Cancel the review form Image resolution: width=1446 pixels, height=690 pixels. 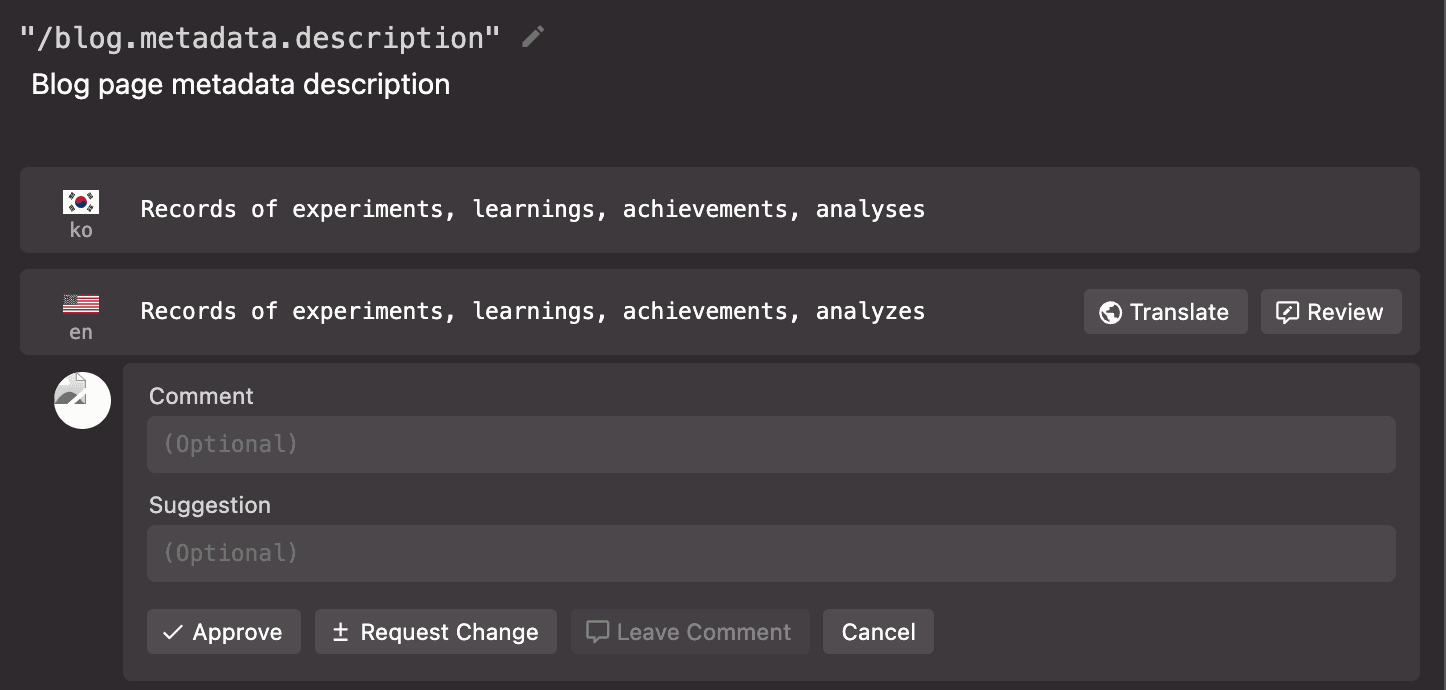(878, 631)
